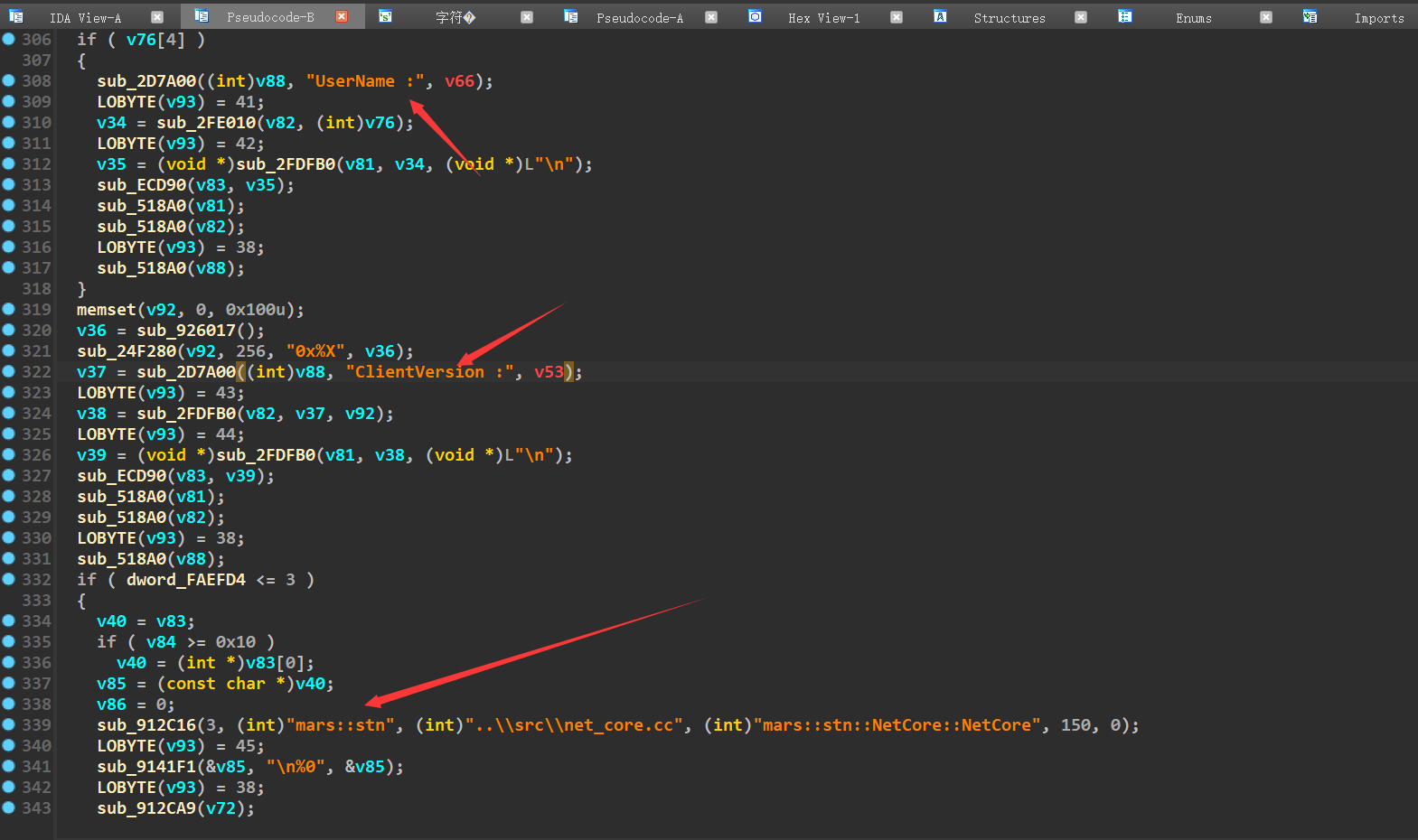Open the Structures tab
Image resolution: width=1418 pixels, height=840 pixels.
(x=1010, y=17)
